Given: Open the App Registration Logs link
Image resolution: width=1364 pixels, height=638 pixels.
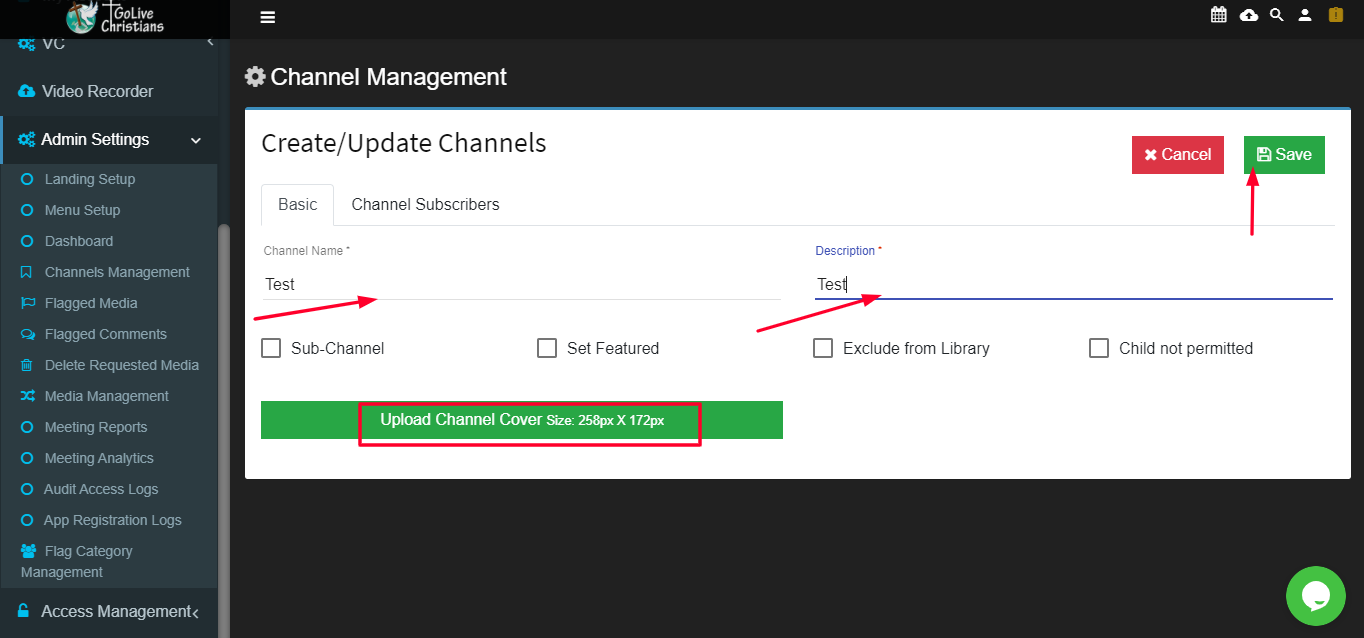Looking at the screenshot, I should (113, 520).
